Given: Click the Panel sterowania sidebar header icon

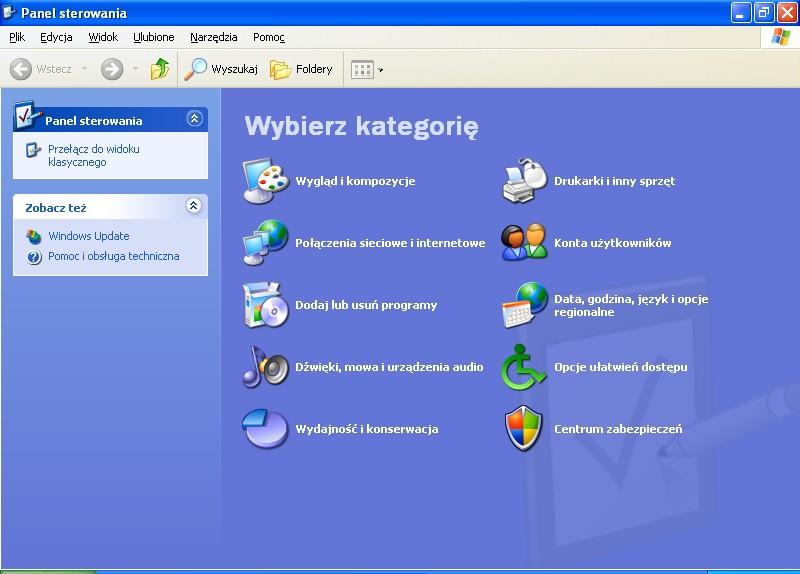Looking at the screenshot, I should 26,115.
